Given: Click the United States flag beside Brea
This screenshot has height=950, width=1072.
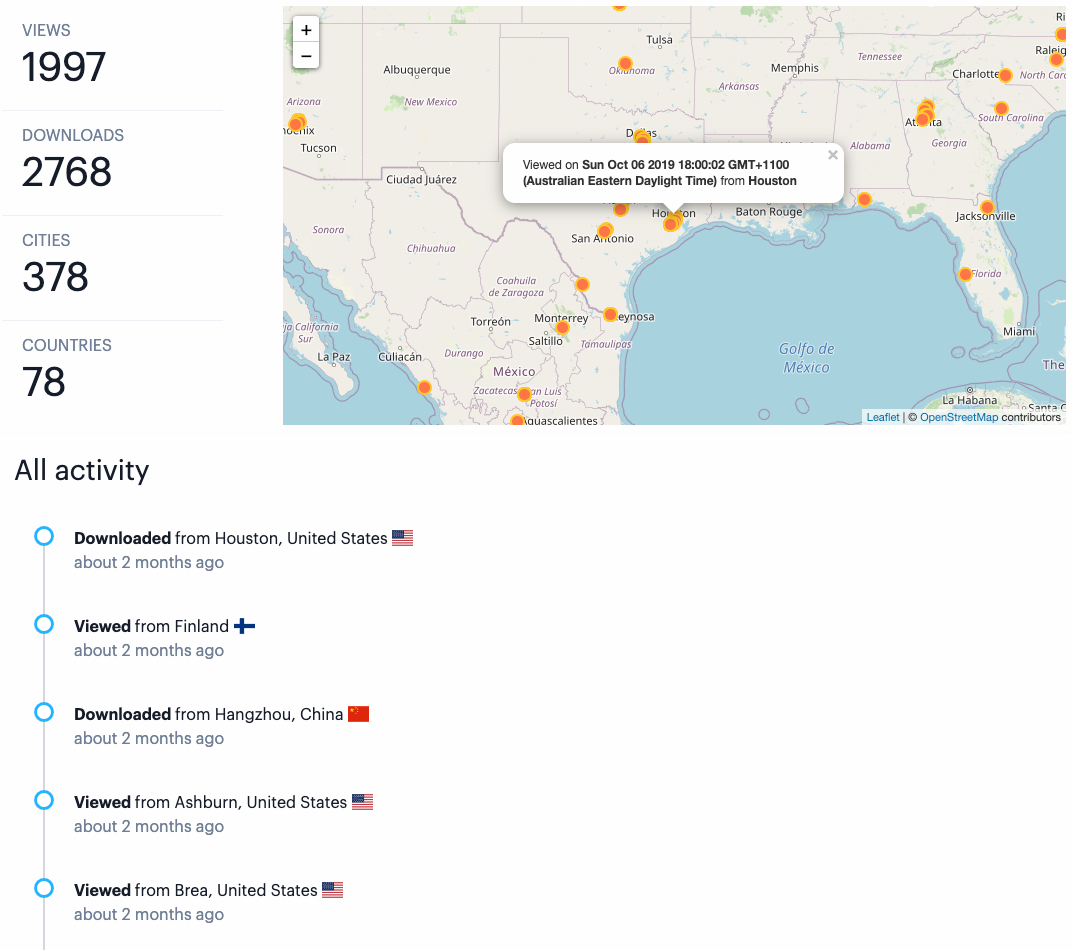Looking at the screenshot, I should coord(332,890).
